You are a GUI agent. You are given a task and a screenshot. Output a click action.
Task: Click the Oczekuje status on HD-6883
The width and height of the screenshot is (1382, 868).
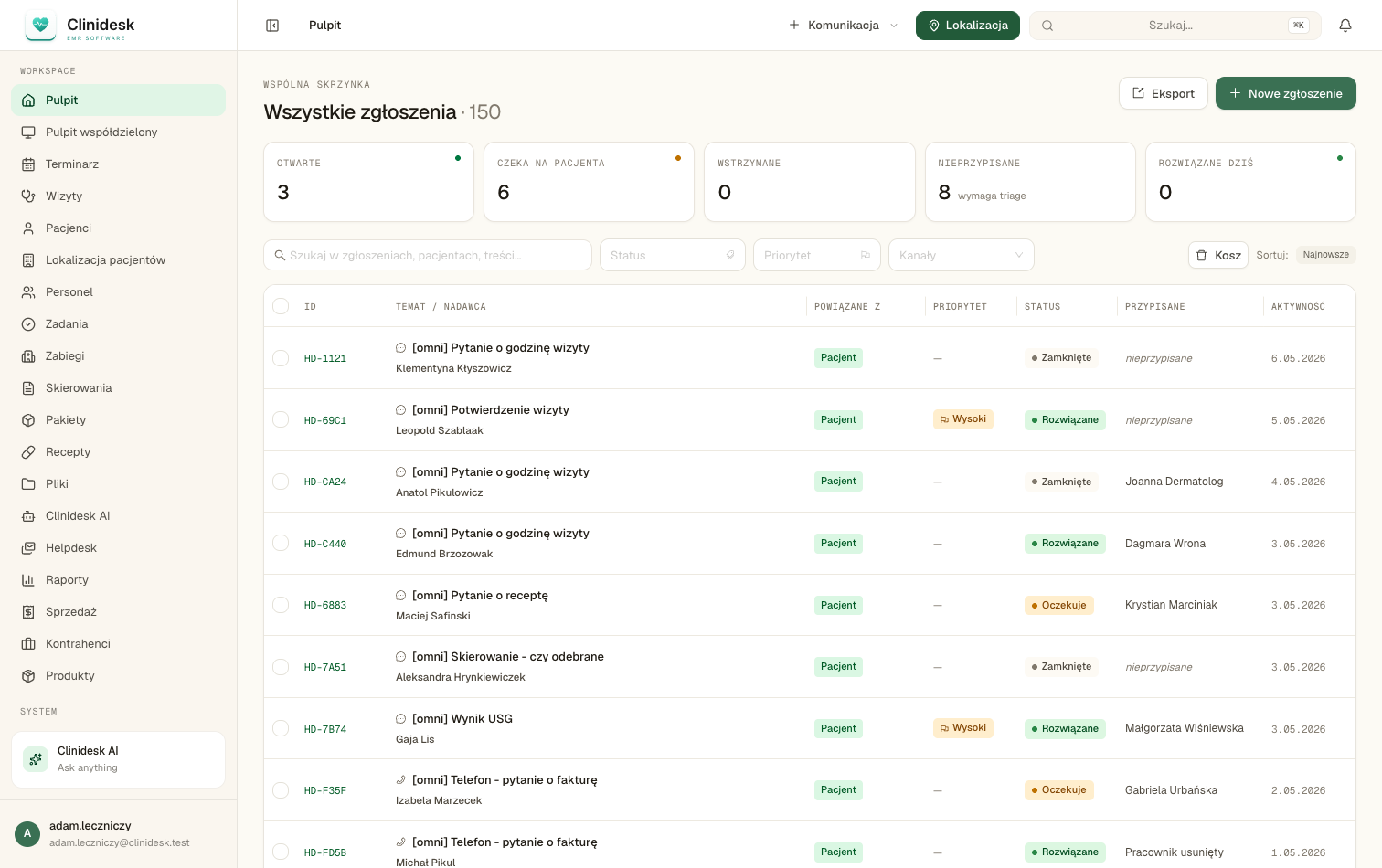(1059, 605)
